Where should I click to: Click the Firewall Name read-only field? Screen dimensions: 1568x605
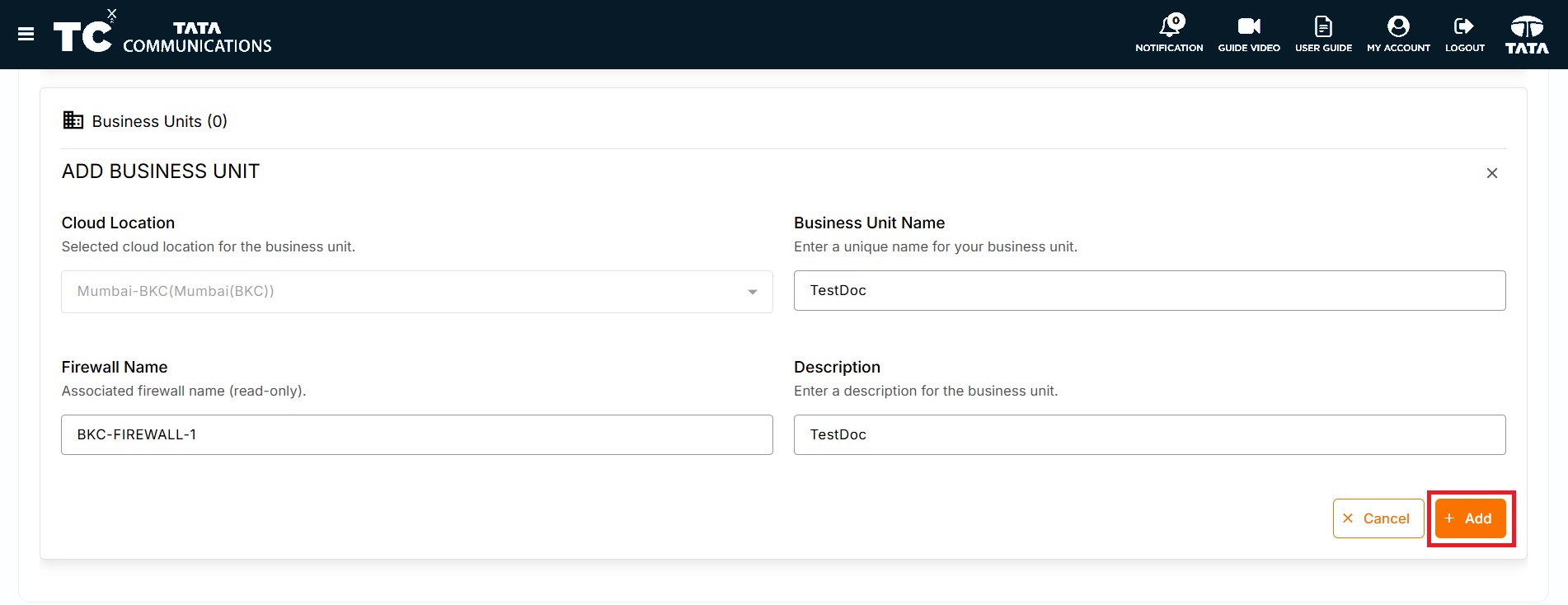pyautogui.click(x=417, y=434)
